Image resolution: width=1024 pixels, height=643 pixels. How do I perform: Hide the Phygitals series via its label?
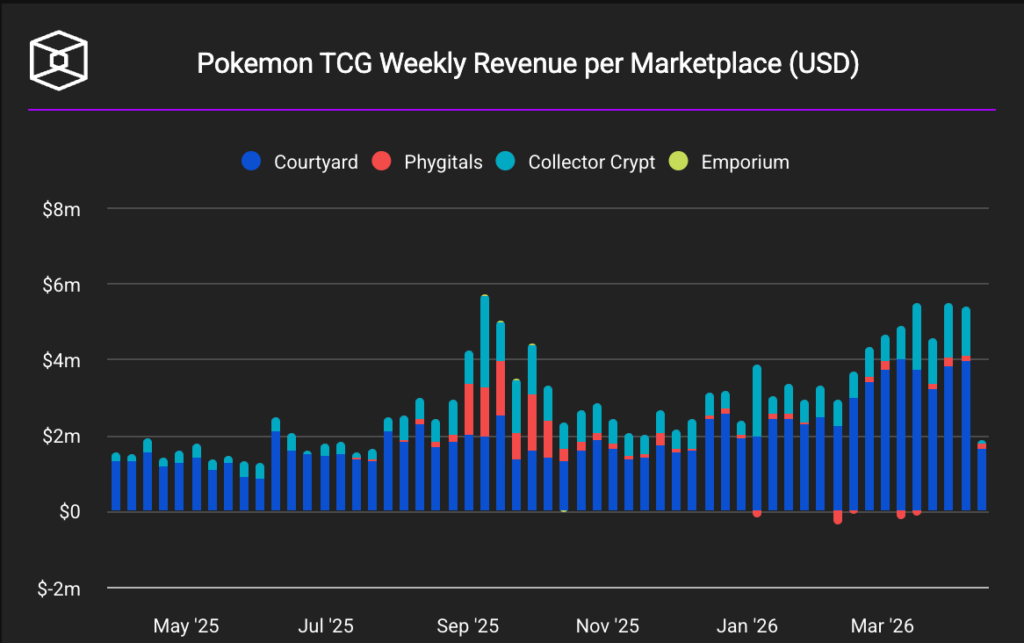point(443,162)
